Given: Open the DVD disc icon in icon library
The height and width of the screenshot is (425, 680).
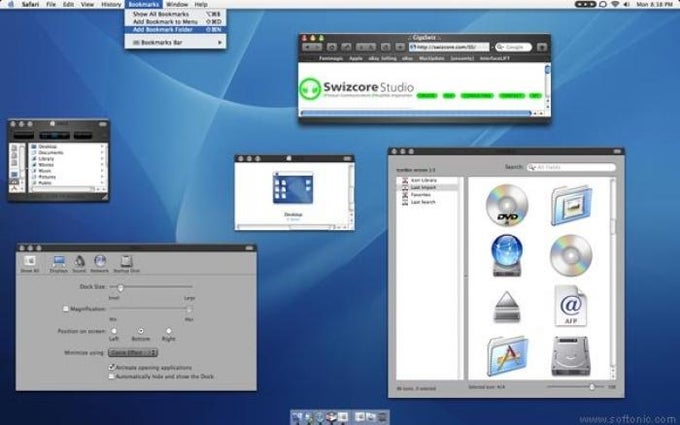Looking at the screenshot, I should (x=507, y=205).
